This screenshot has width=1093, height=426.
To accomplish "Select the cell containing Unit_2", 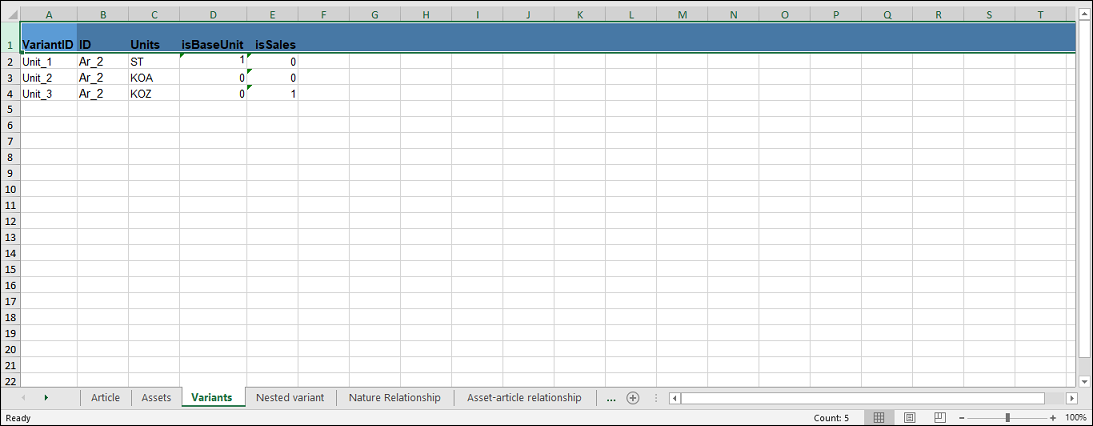I will (49, 77).
